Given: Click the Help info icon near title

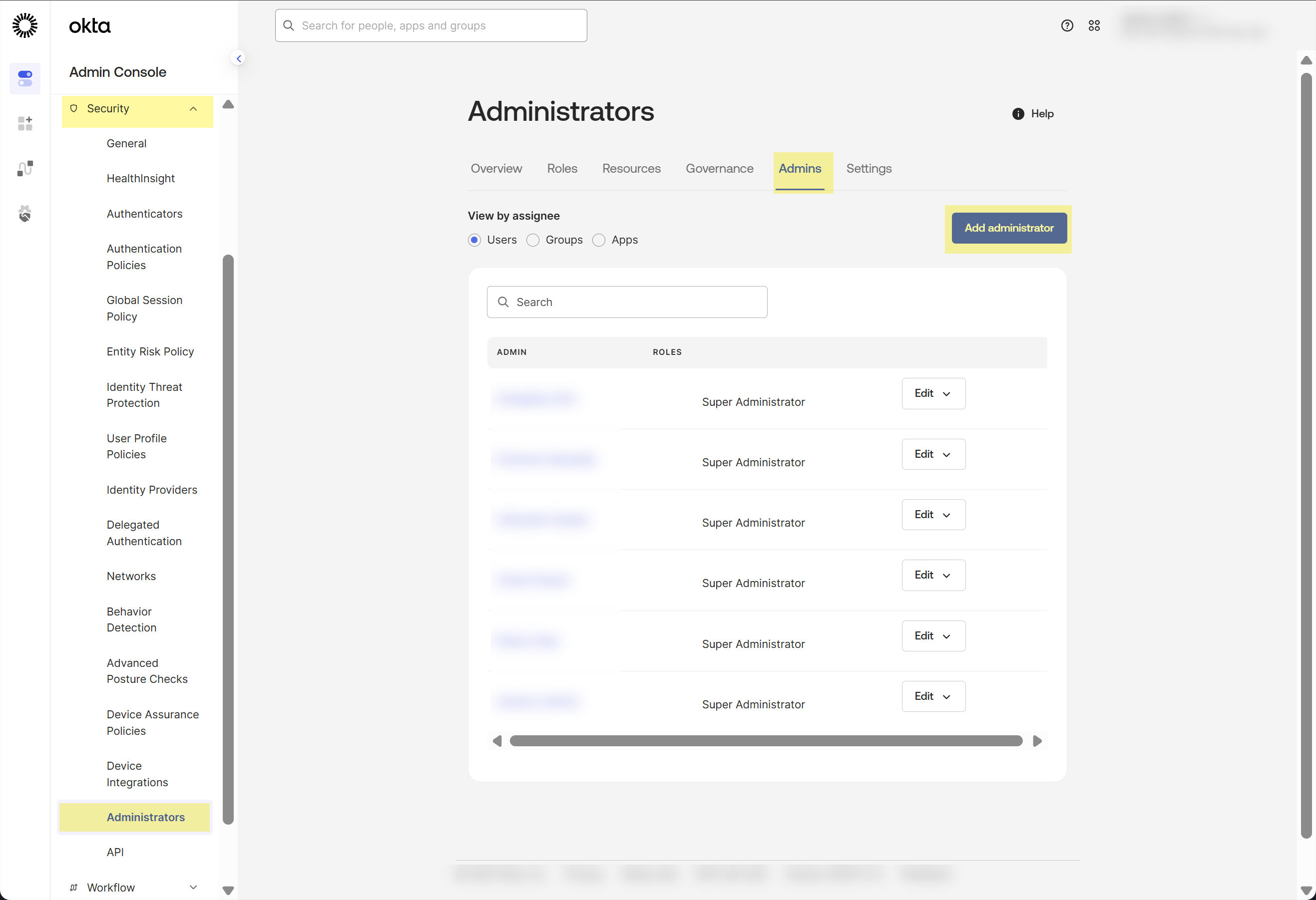Looking at the screenshot, I should (x=1017, y=114).
